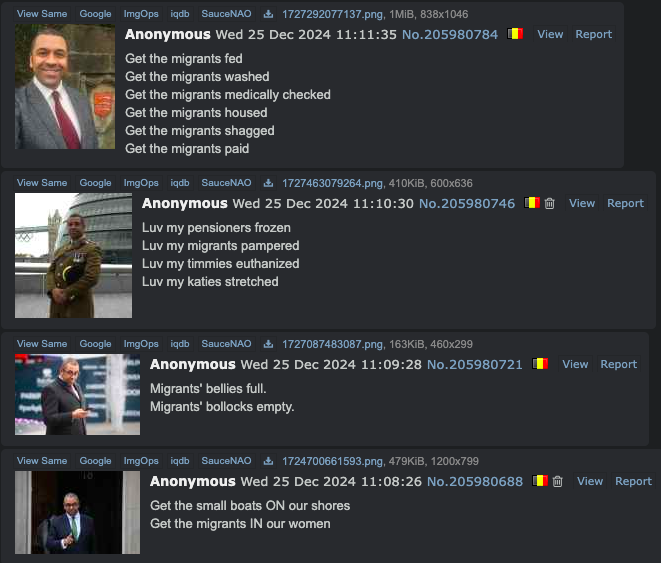
Task: Click download icon for 1727292077137.png
Action: (x=268, y=14)
